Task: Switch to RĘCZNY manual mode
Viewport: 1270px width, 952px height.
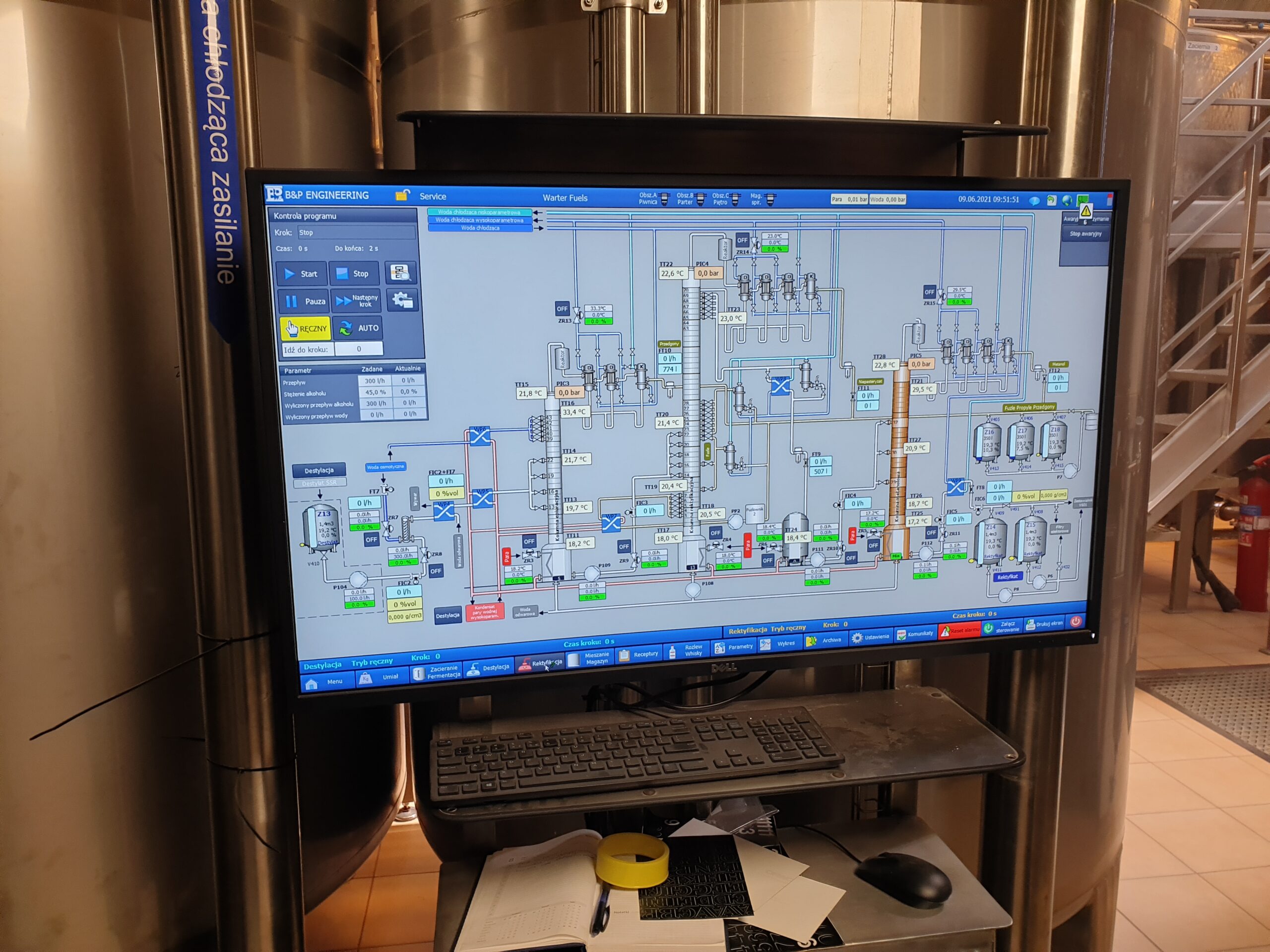Action: coord(306,328)
